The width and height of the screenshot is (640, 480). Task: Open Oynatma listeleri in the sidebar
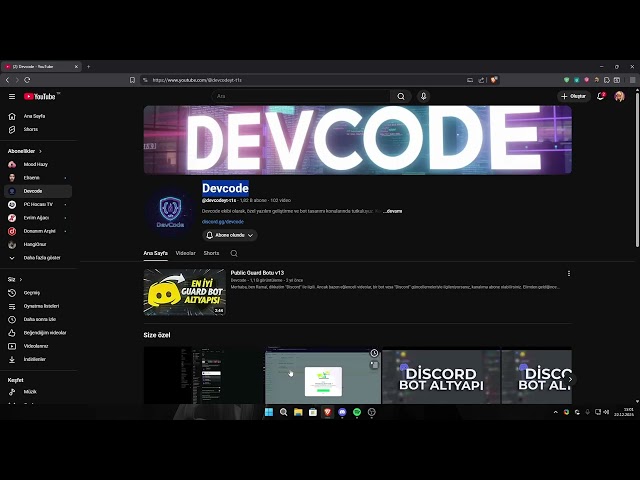[x=39, y=306]
